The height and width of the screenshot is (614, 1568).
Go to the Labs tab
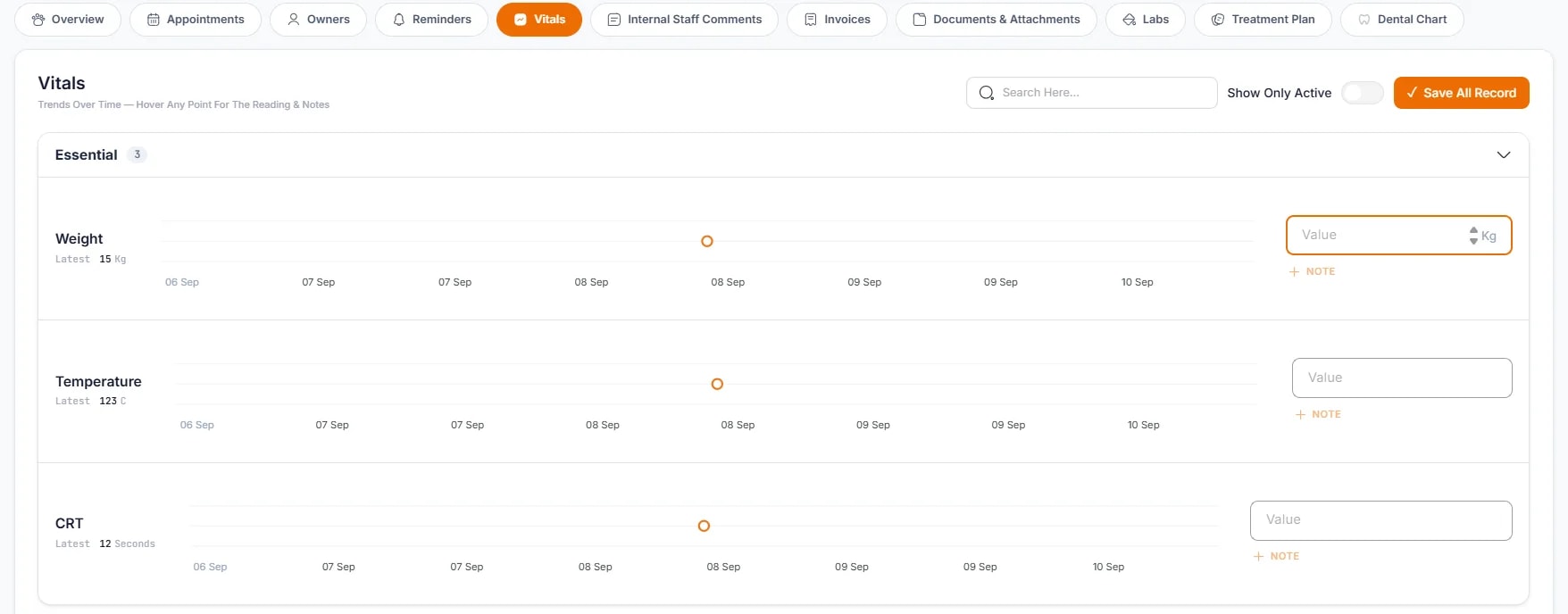(1146, 20)
